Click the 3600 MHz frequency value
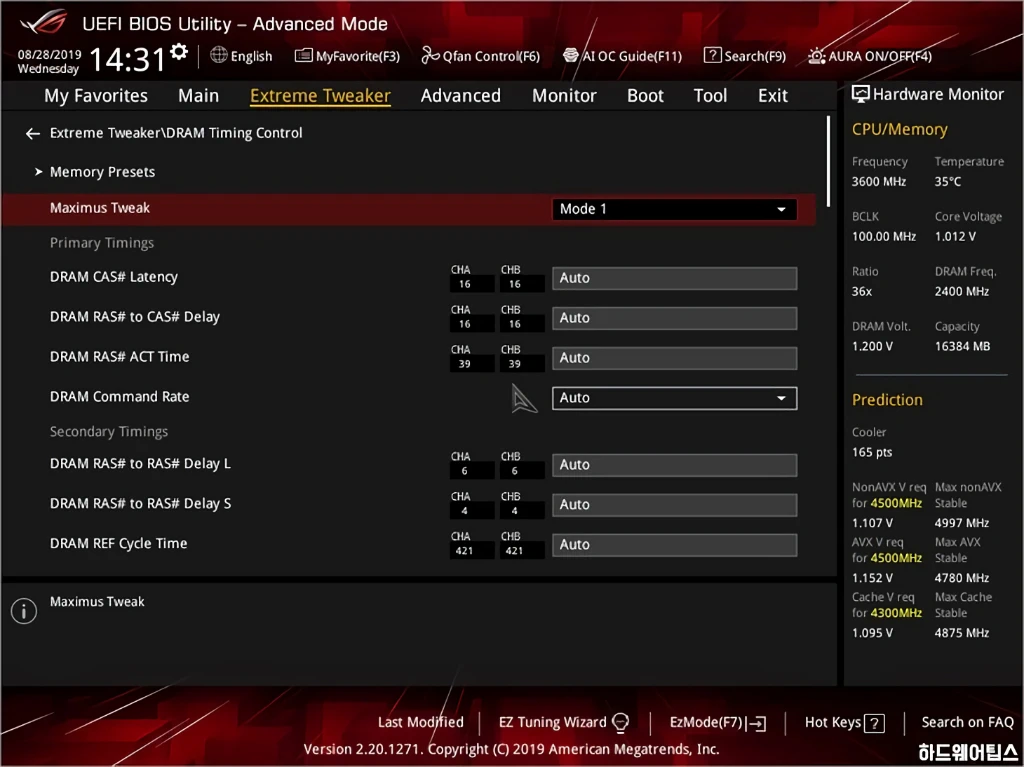This screenshot has height=767, width=1024. pyautogui.click(x=878, y=182)
